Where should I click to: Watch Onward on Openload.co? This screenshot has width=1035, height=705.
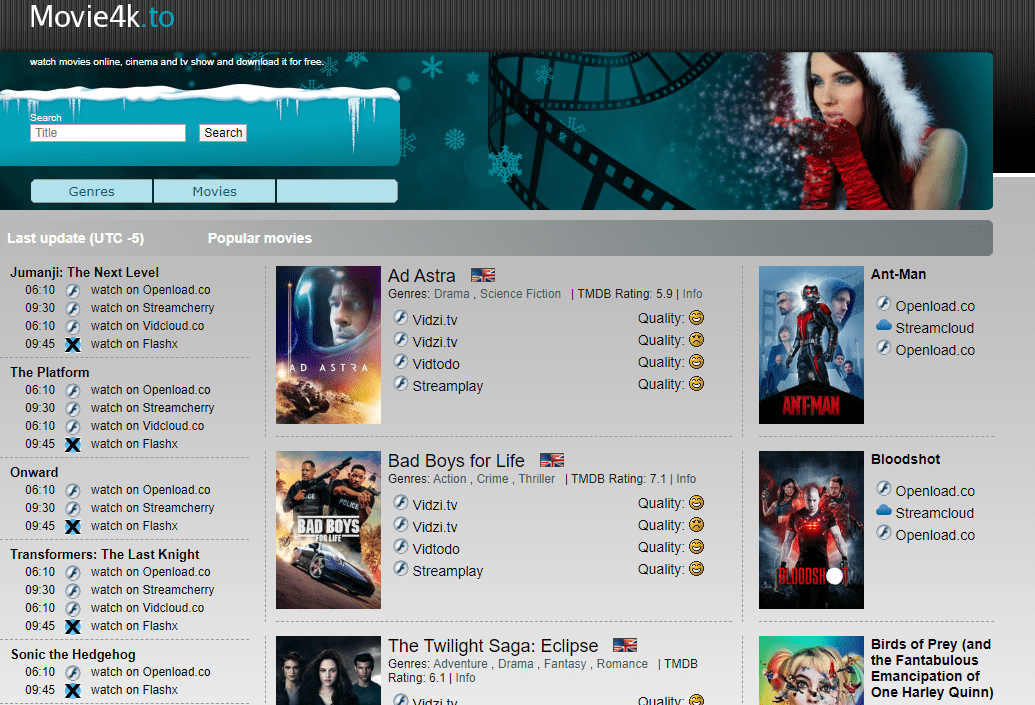pos(150,490)
